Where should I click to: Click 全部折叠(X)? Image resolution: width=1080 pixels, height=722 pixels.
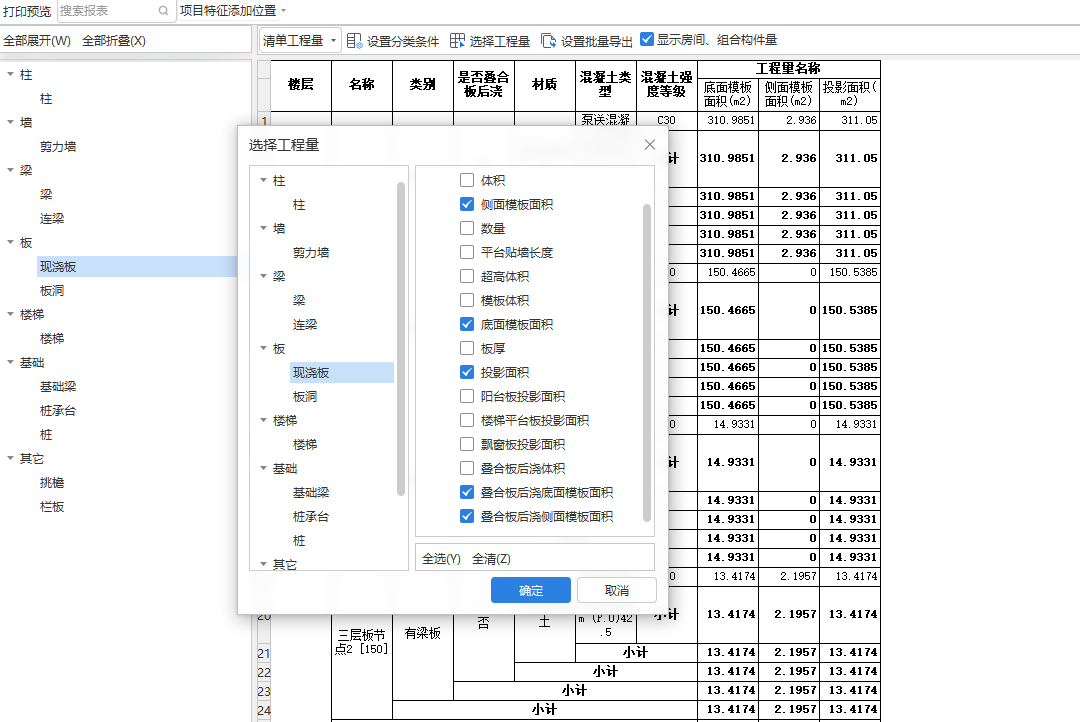pos(114,41)
